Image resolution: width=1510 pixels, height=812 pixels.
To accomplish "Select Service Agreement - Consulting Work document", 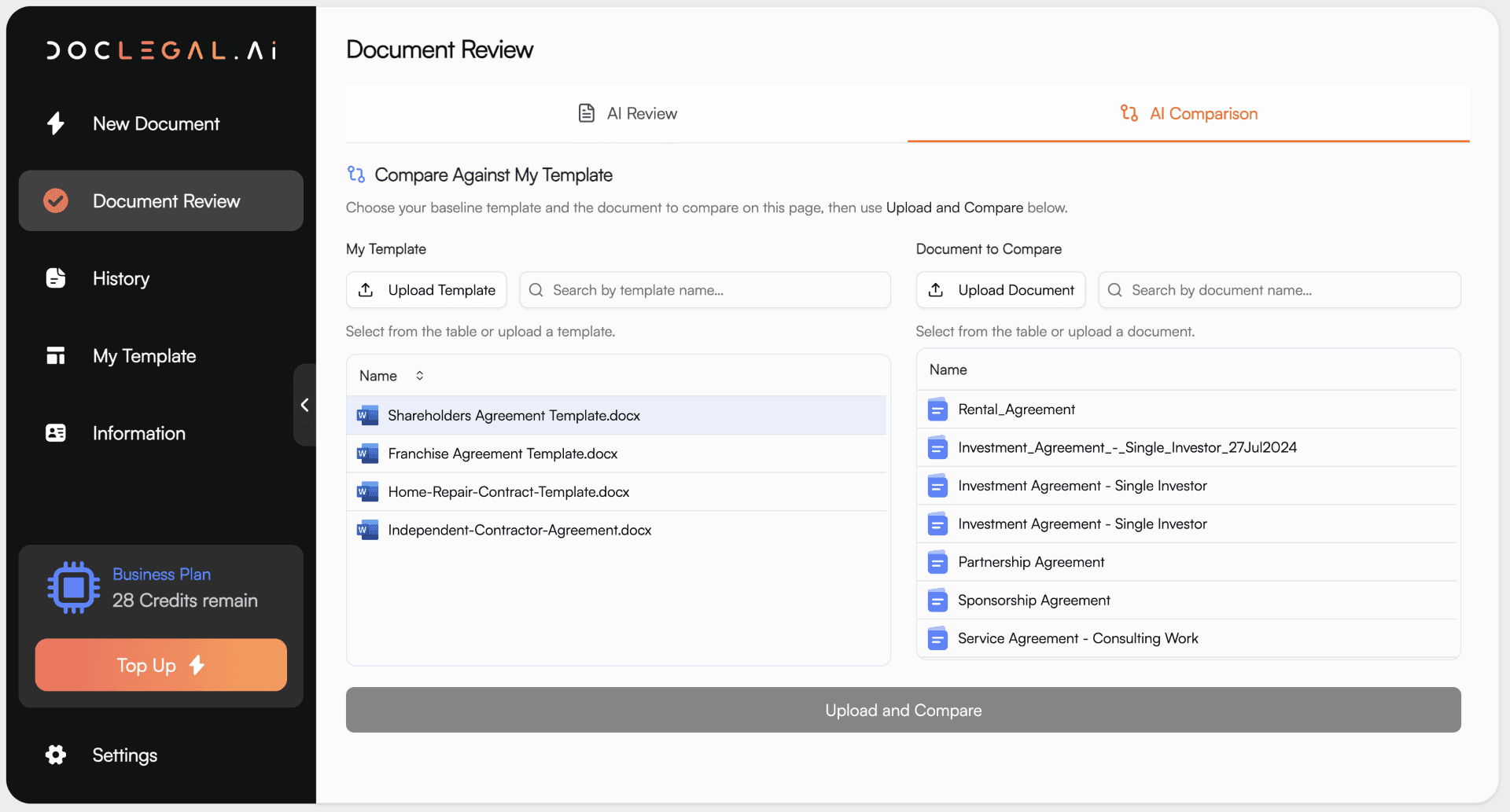I will pyautogui.click(x=1188, y=638).
